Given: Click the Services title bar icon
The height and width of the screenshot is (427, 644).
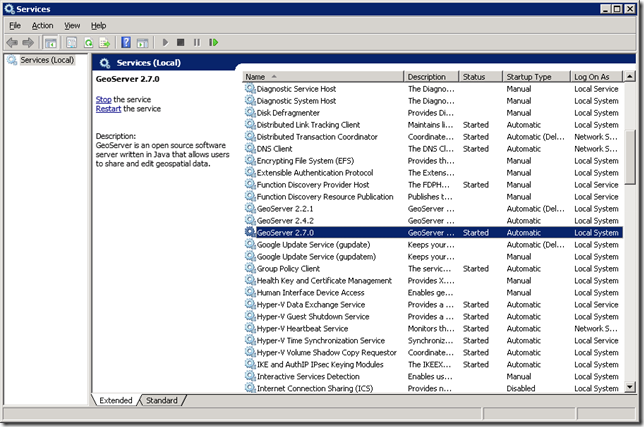Looking at the screenshot, I should pyautogui.click(x=9, y=9).
